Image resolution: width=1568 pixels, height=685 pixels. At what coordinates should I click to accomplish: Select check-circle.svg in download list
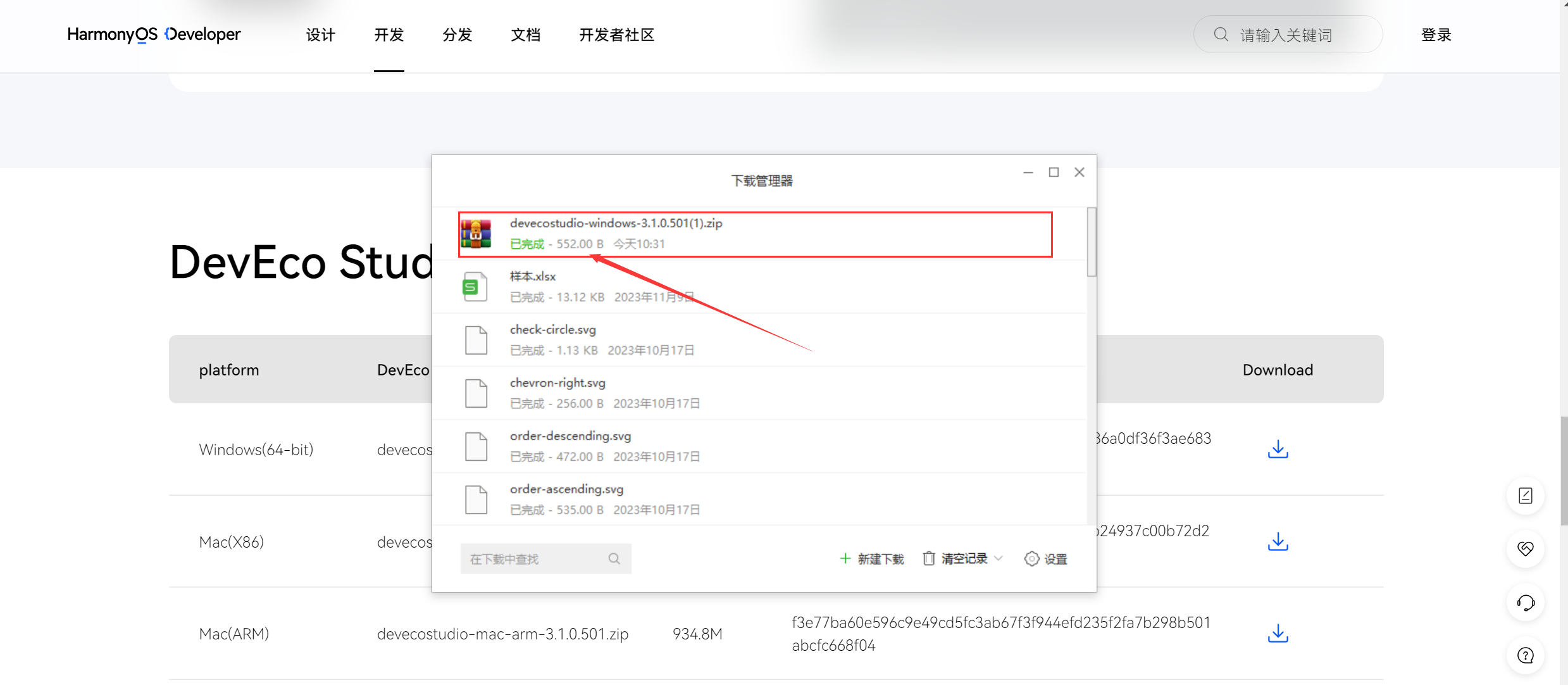tap(759, 340)
